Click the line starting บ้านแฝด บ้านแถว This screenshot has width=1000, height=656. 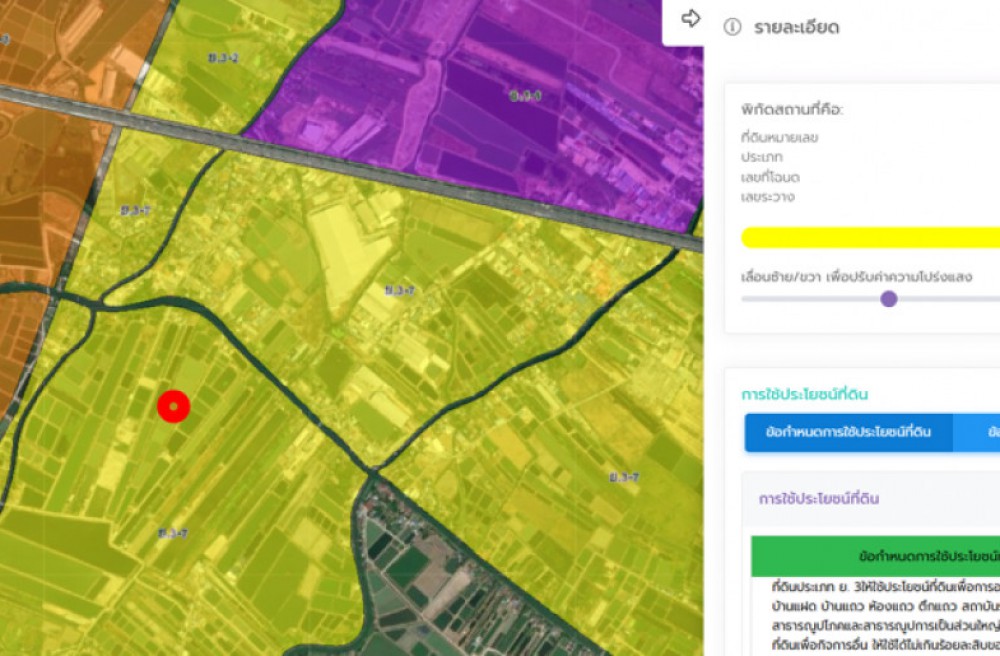coord(886,605)
